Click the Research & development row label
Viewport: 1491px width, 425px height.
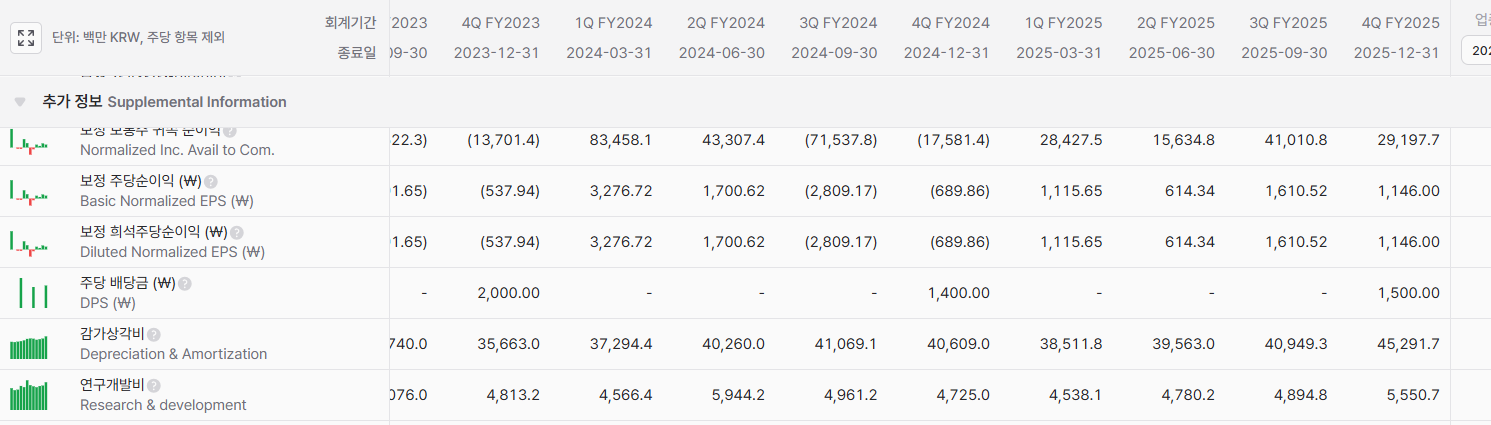pos(163,405)
